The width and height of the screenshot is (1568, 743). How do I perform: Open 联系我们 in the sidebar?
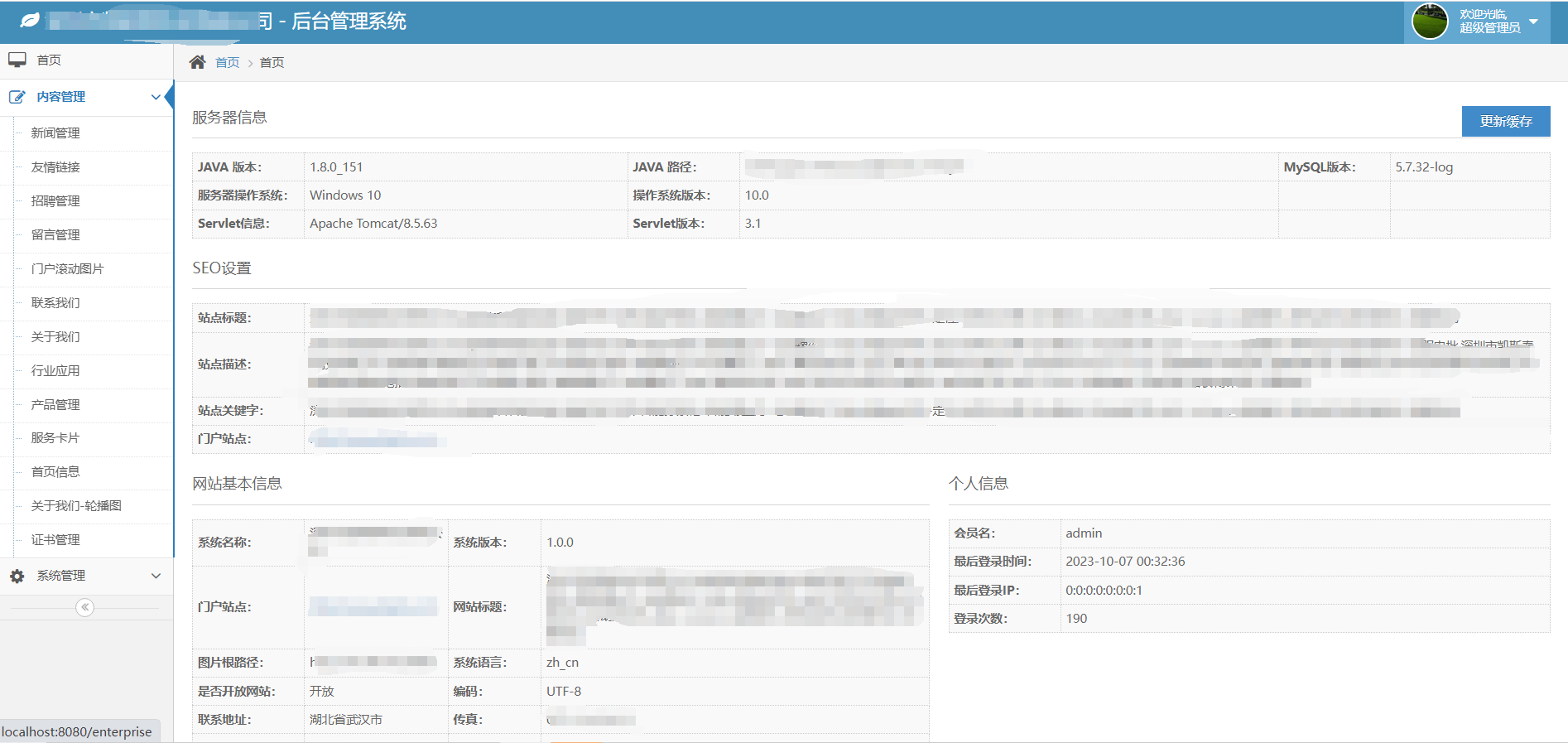coord(55,302)
